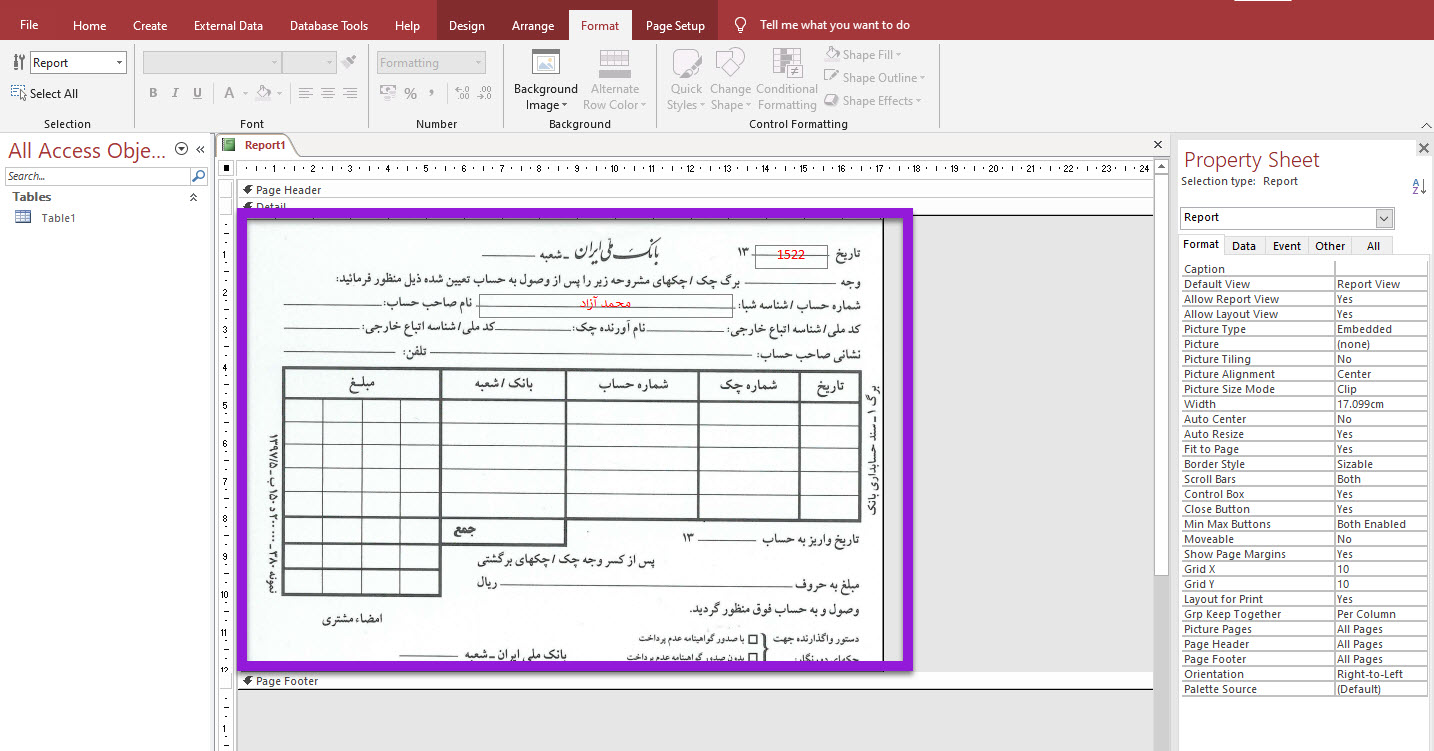Select the Page Footer section bar

[695, 681]
